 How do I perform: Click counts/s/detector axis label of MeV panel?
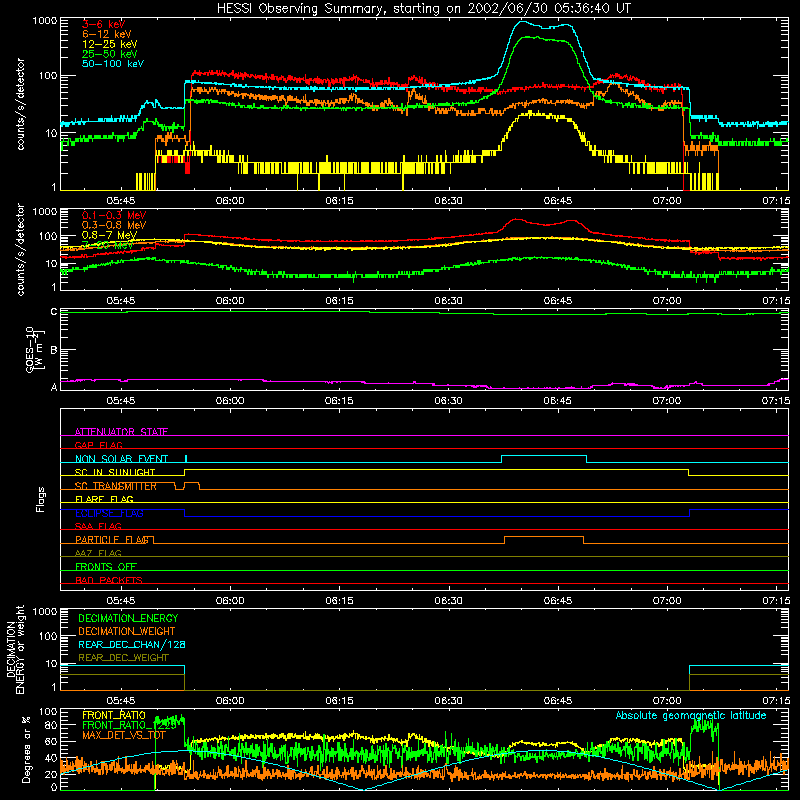click(20, 249)
